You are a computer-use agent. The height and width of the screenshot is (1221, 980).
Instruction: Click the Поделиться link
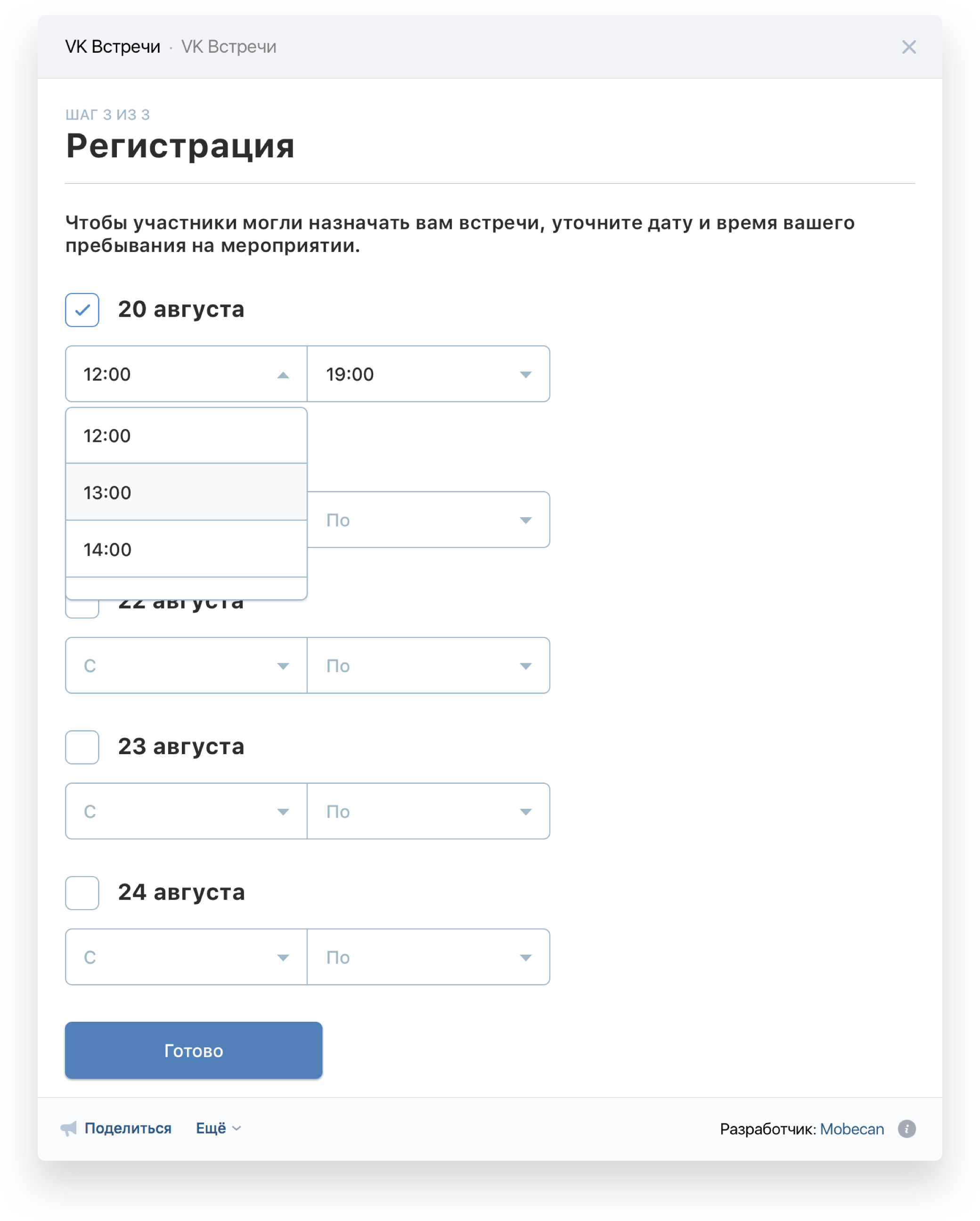pyautogui.click(x=128, y=1129)
